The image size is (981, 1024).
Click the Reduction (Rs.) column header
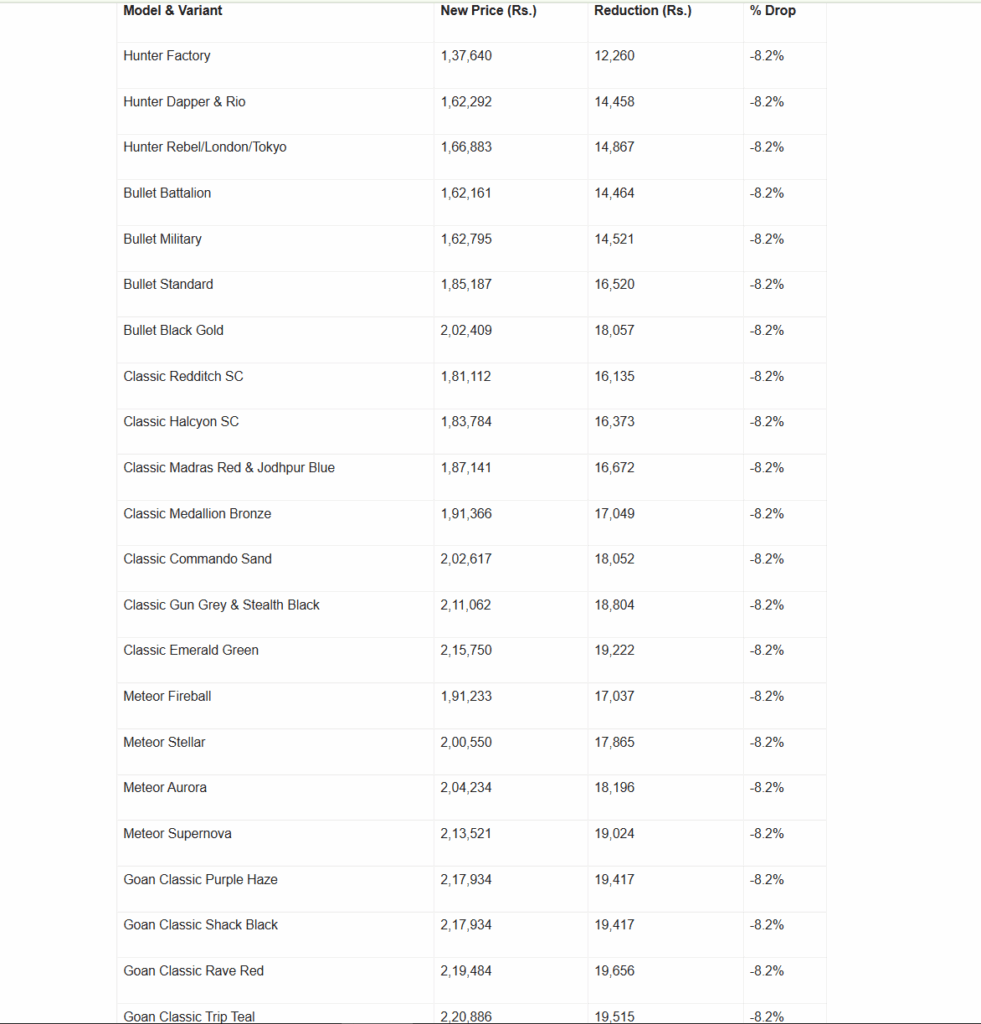tap(642, 11)
